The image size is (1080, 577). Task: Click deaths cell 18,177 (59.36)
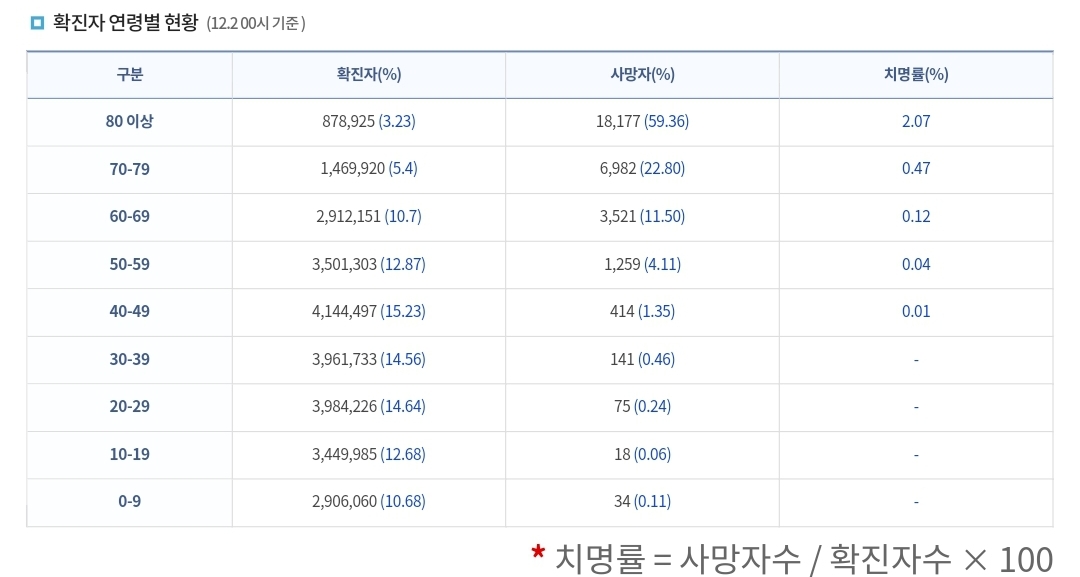[642, 121]
